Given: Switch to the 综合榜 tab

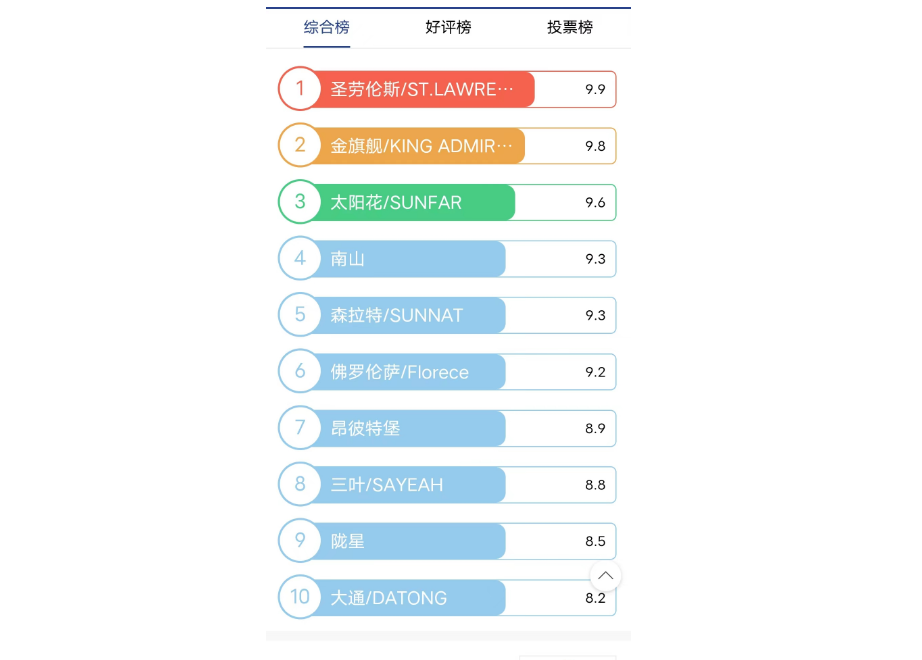Looking at the screenshot, I should [326, 27].
